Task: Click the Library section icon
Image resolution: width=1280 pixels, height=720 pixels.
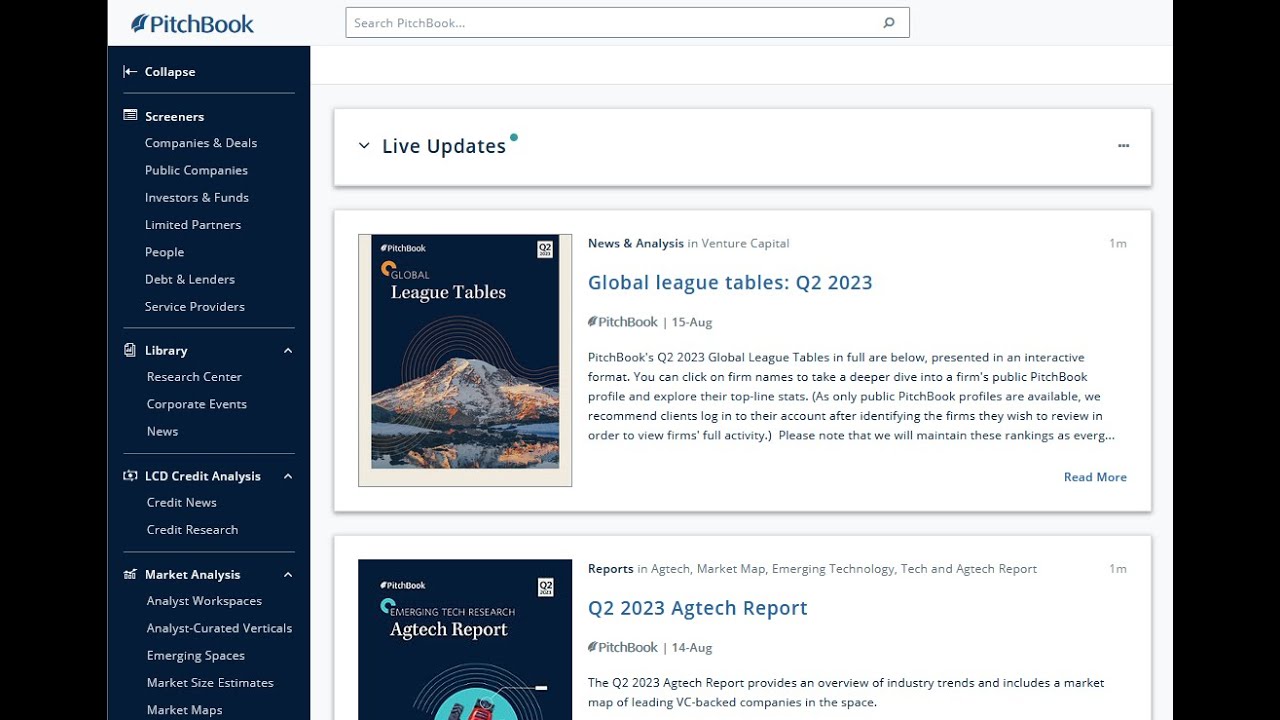Action: tap(130, 350)
